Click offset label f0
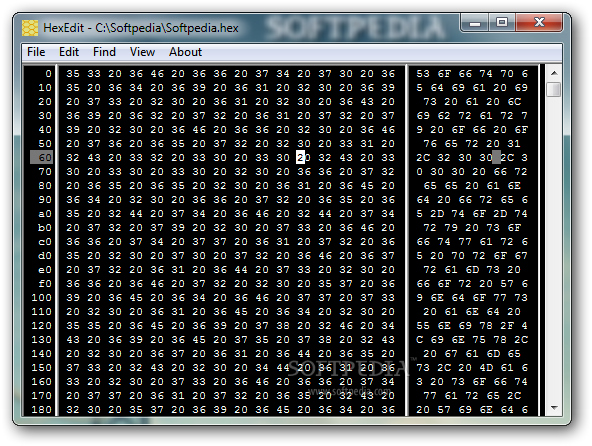 click(x=45, y=284)
